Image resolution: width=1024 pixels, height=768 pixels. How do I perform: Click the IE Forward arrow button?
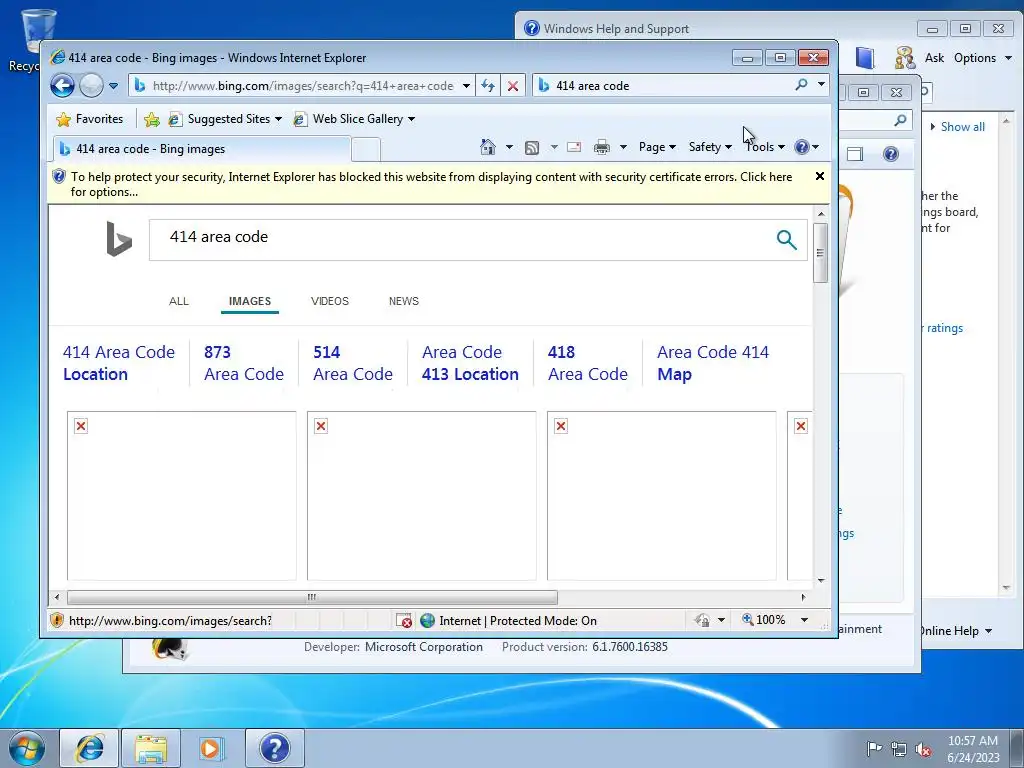coord(91,86)
